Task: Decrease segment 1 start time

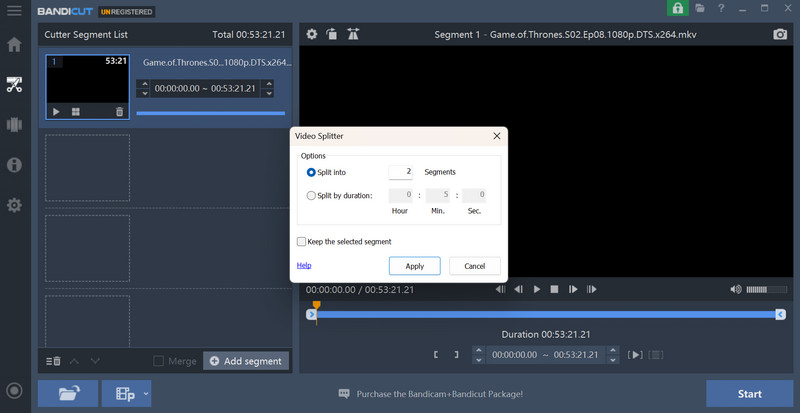Action: 144,93
